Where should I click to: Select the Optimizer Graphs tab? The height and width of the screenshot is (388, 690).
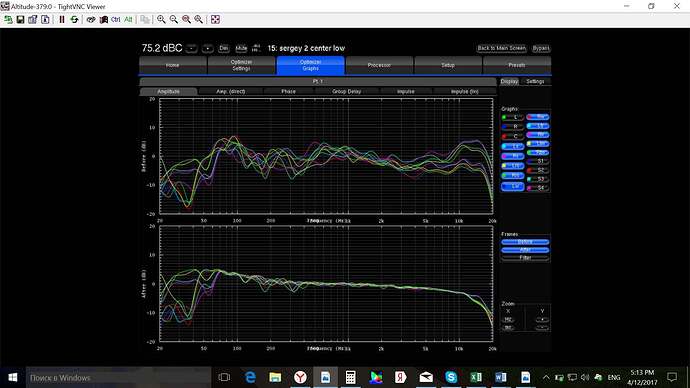tap(311, 65)
